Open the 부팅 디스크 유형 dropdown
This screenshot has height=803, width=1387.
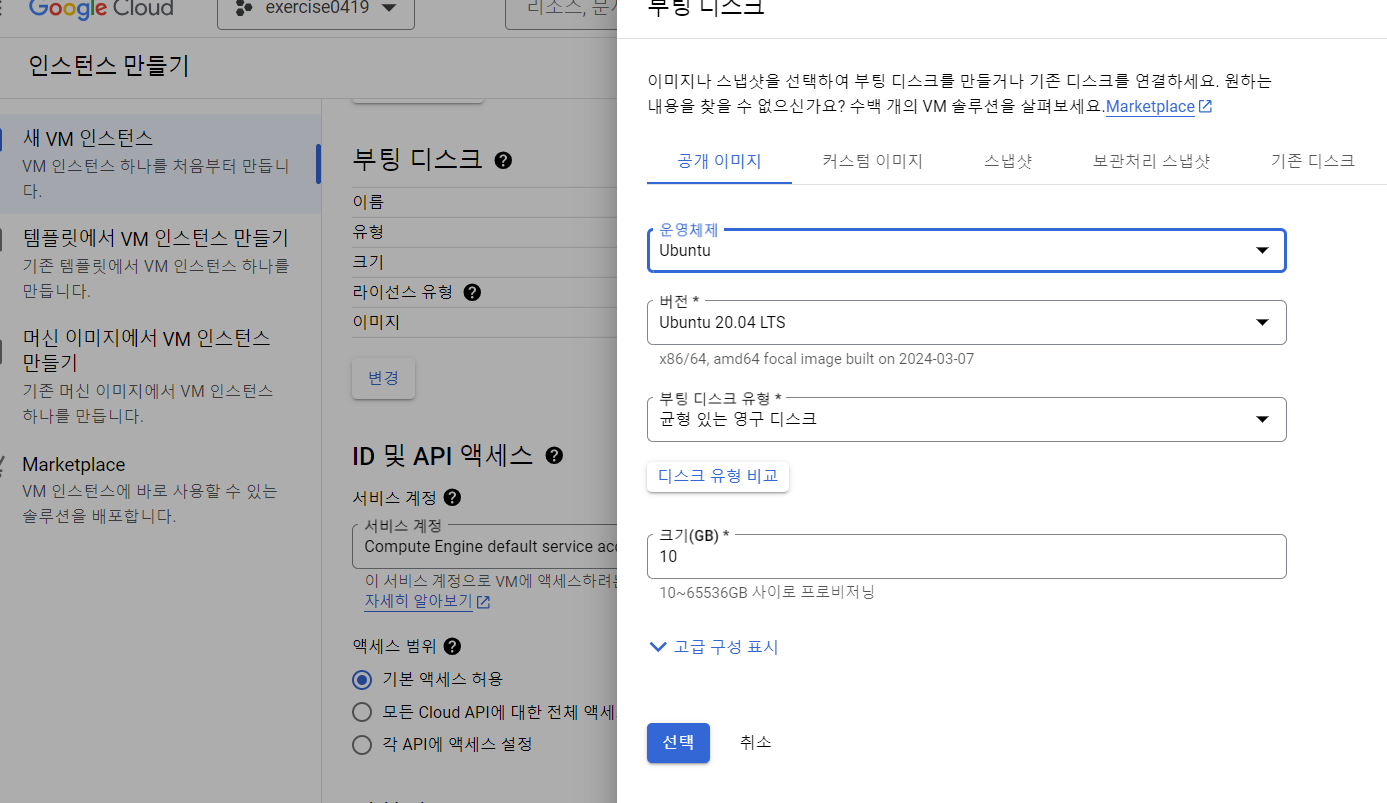click(x=1263, y=419)
